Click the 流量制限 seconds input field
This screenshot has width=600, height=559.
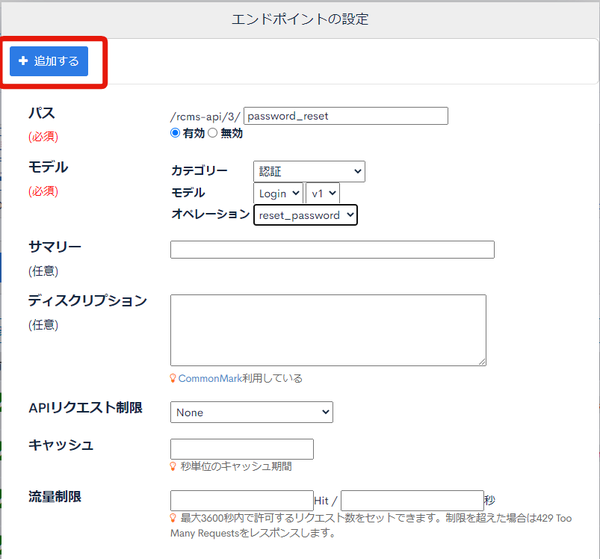(412, 500)
